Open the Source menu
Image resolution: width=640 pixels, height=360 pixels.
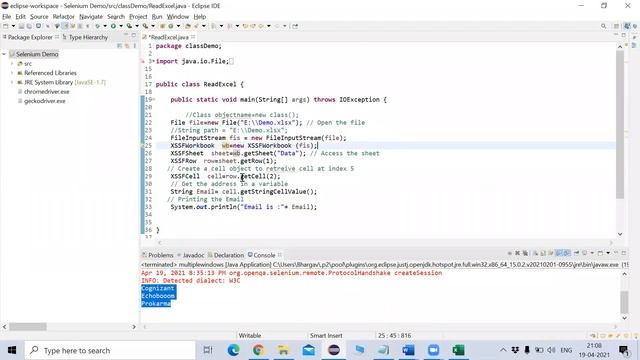(39, 17)
